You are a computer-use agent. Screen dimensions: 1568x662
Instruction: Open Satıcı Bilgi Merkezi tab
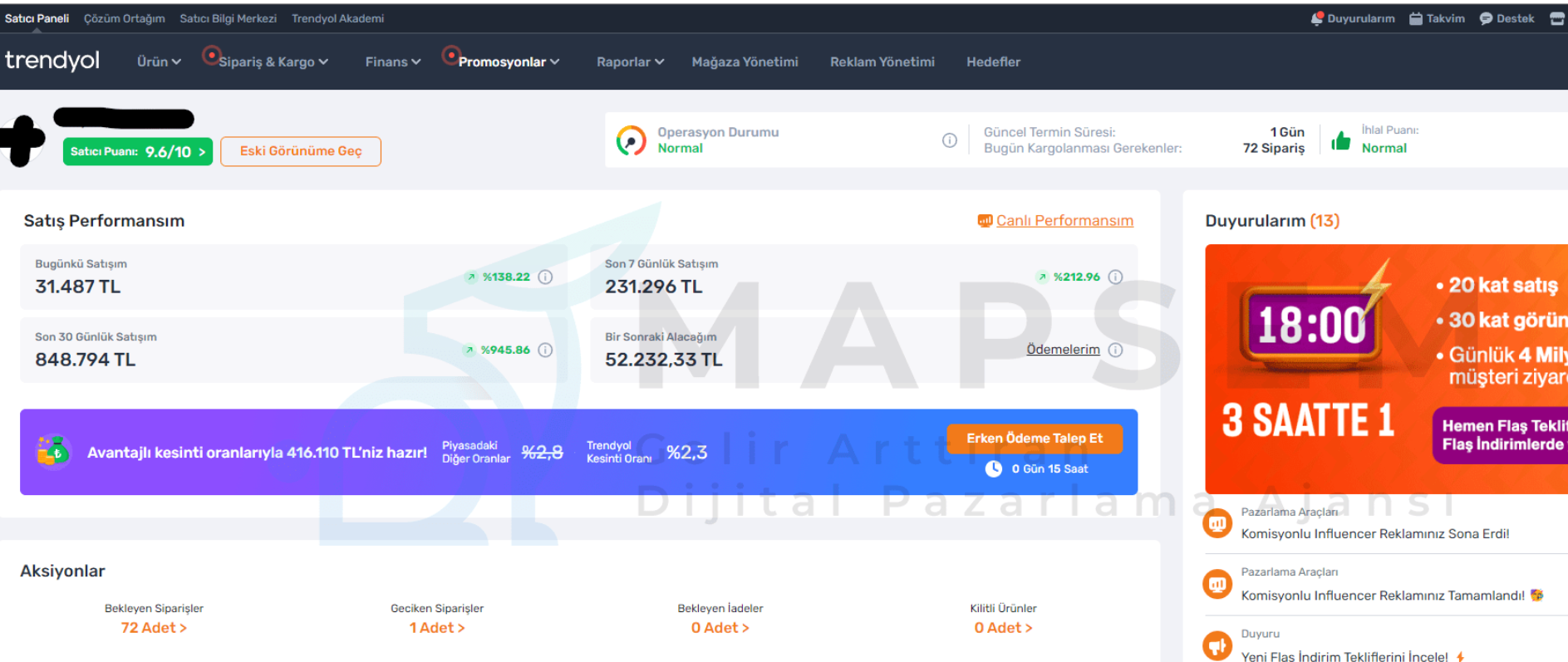tap(228, 18)
